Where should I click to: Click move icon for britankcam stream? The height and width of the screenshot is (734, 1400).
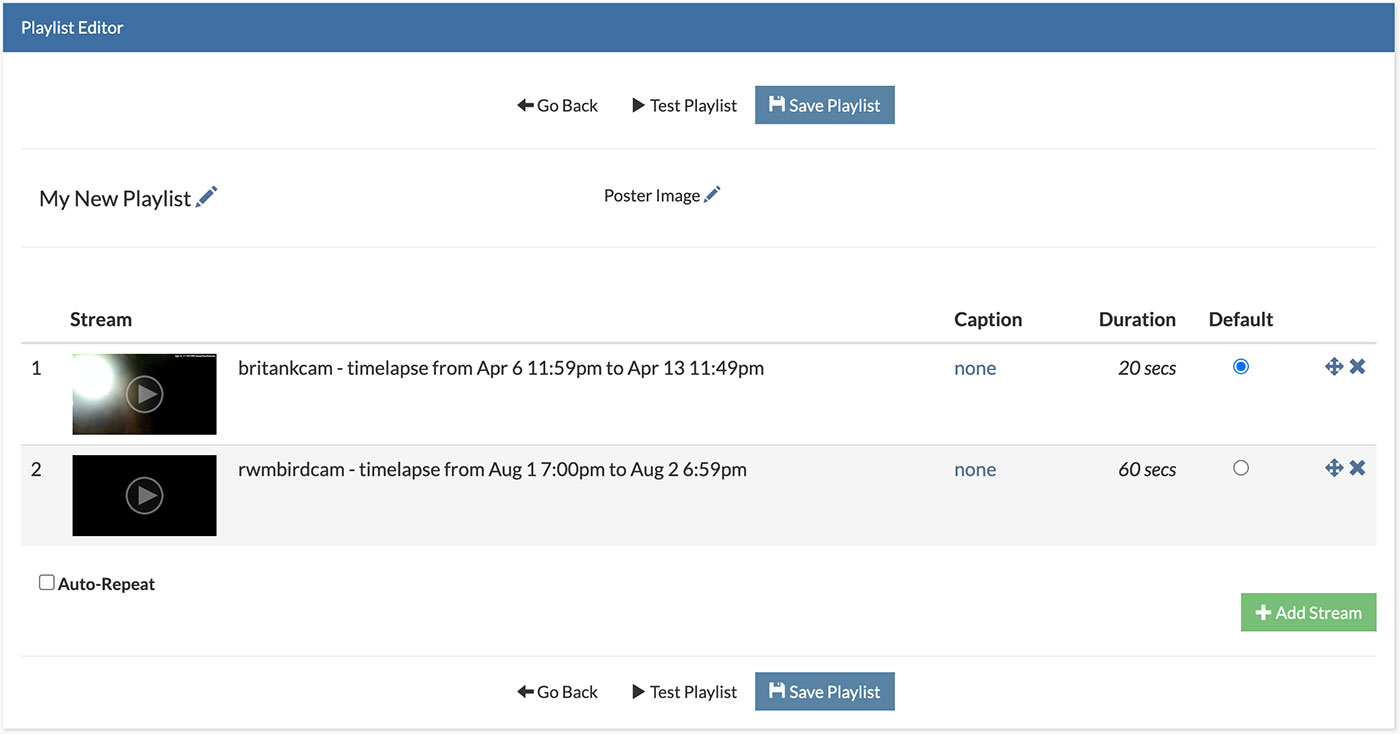[1333, 367]
